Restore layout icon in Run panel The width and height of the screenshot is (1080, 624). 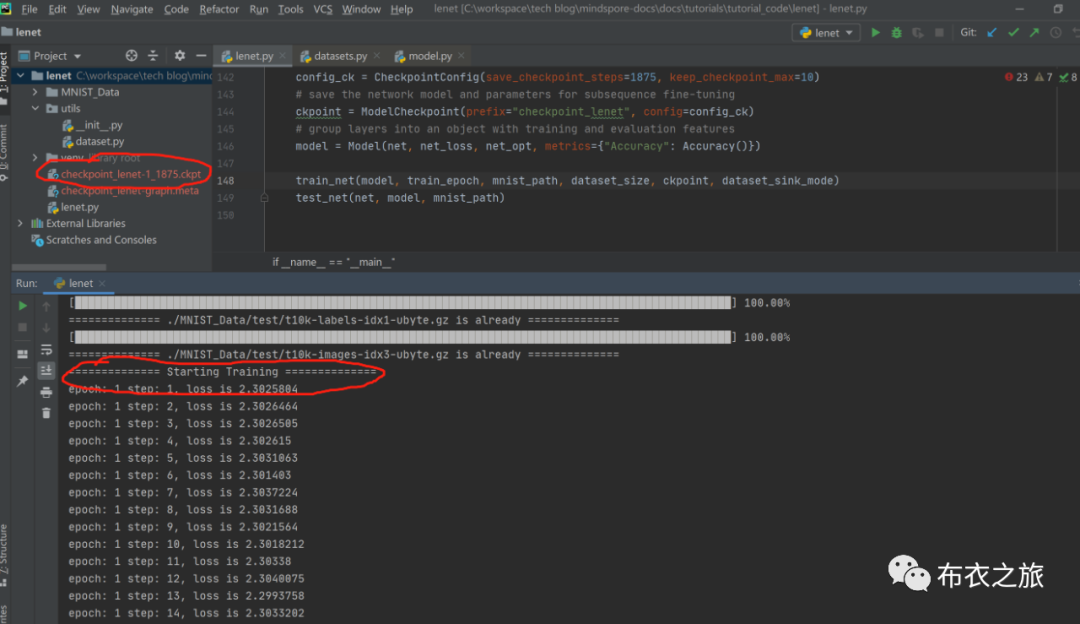pos(22,354)
